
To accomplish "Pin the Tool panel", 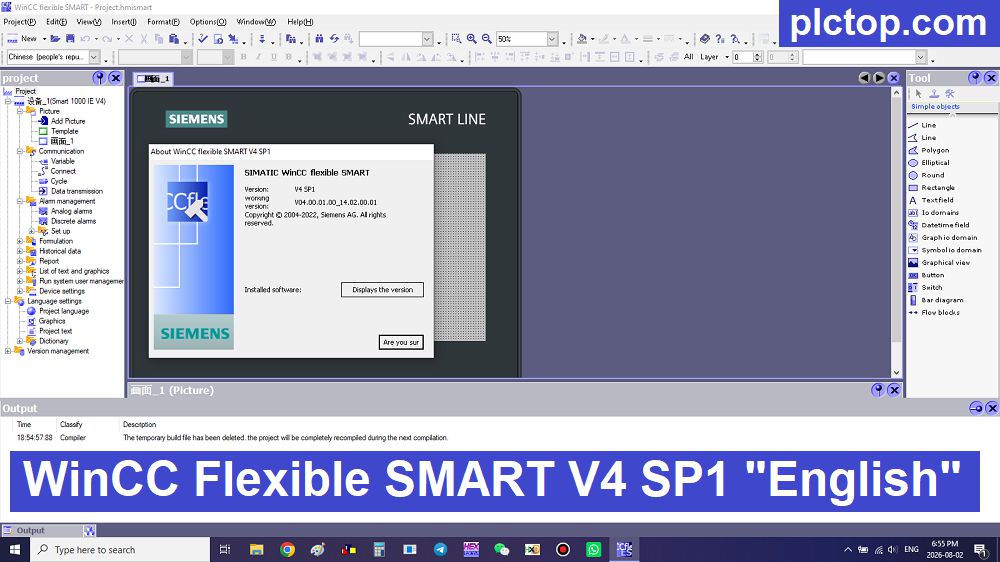I will pyautogui.click(x=974, y=78).
